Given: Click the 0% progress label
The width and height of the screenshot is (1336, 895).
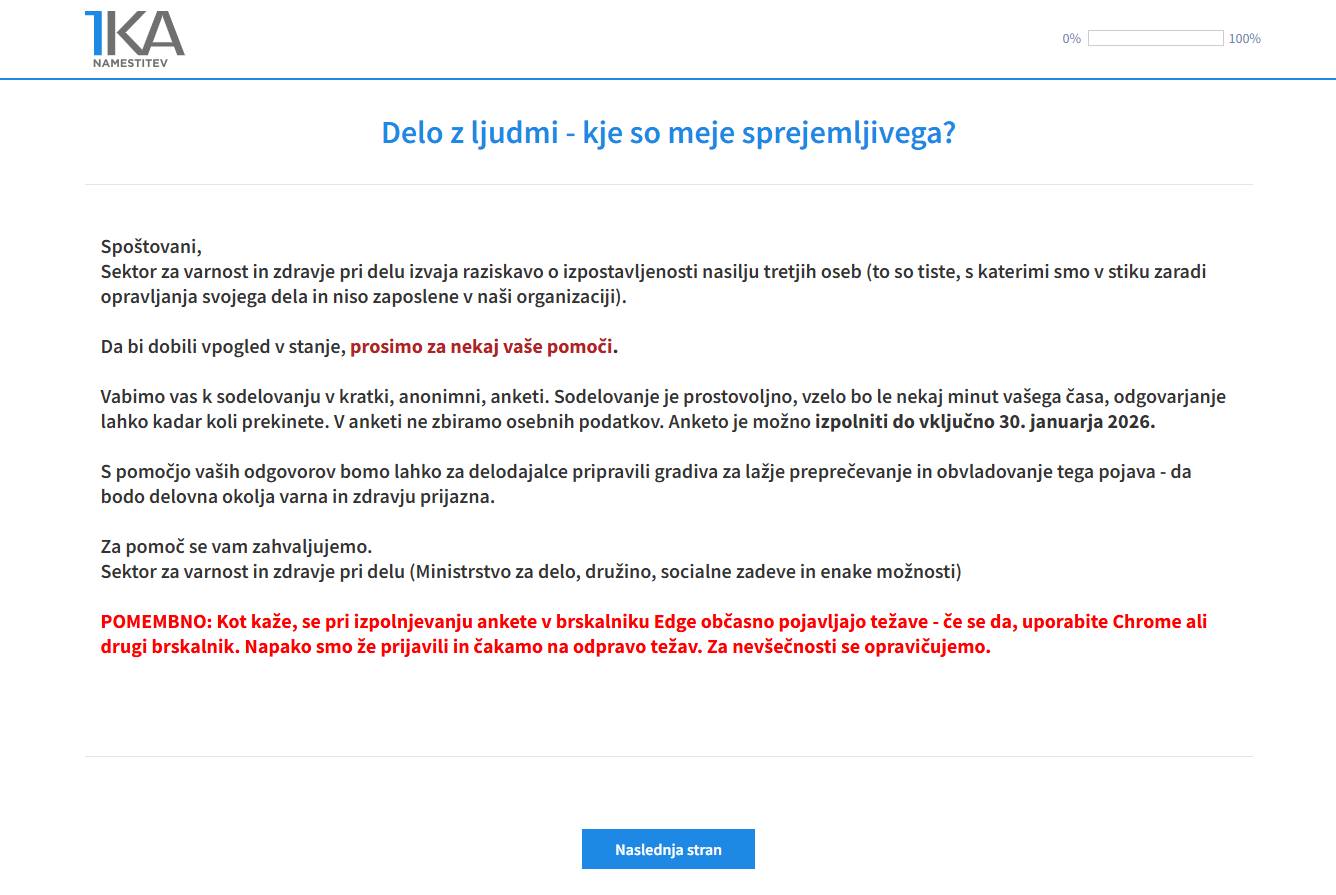Looking at the screenshot, I should click(1071, 39).
